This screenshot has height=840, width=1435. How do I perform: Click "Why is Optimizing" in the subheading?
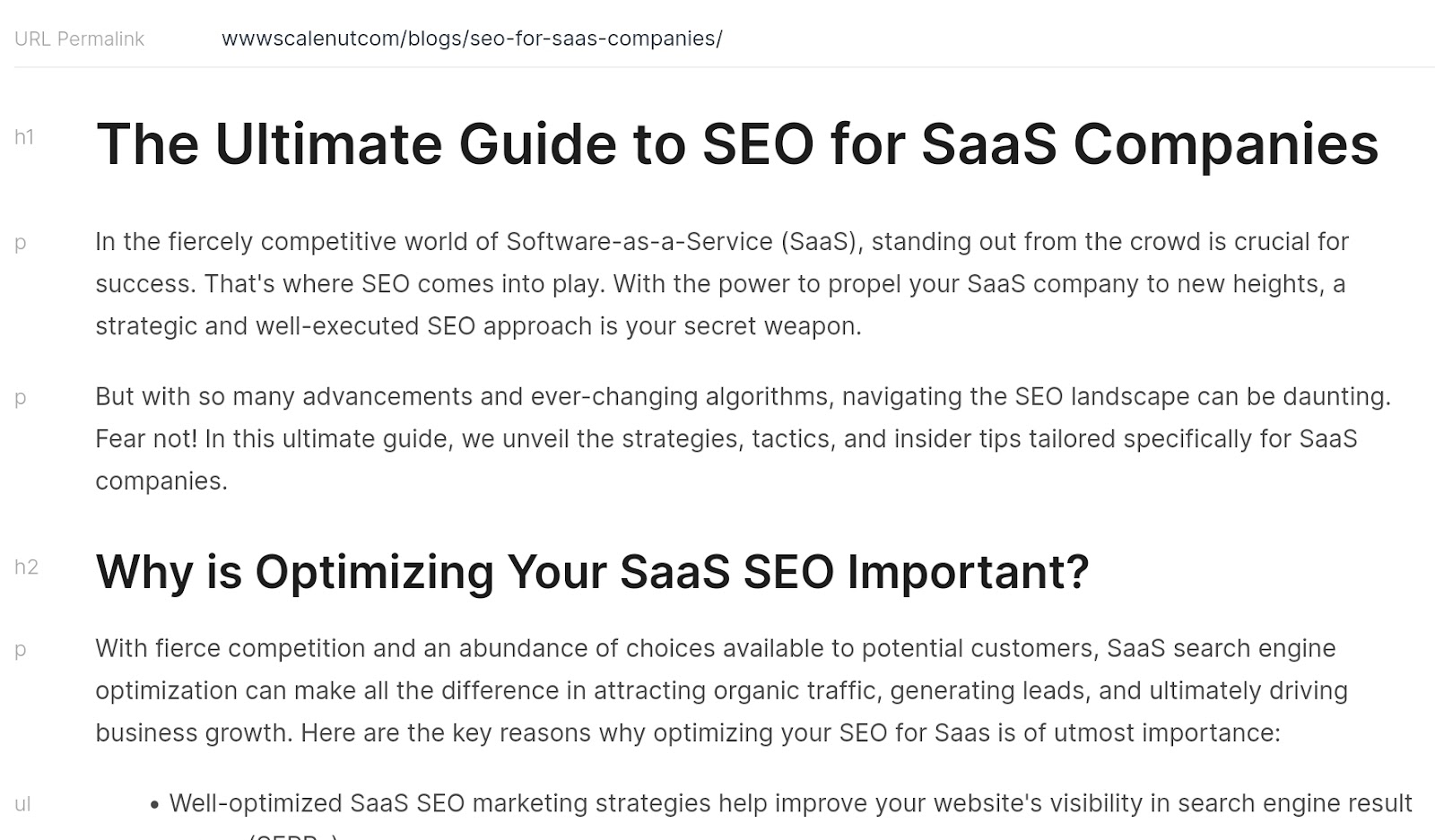pyautogui.click(x=294, y=572)
